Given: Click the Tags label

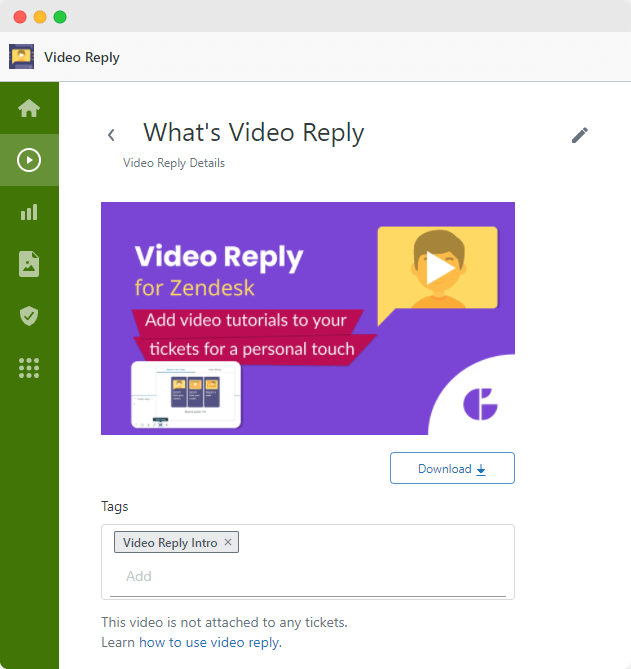Looking at the screenshot, I should click(114, 506).
